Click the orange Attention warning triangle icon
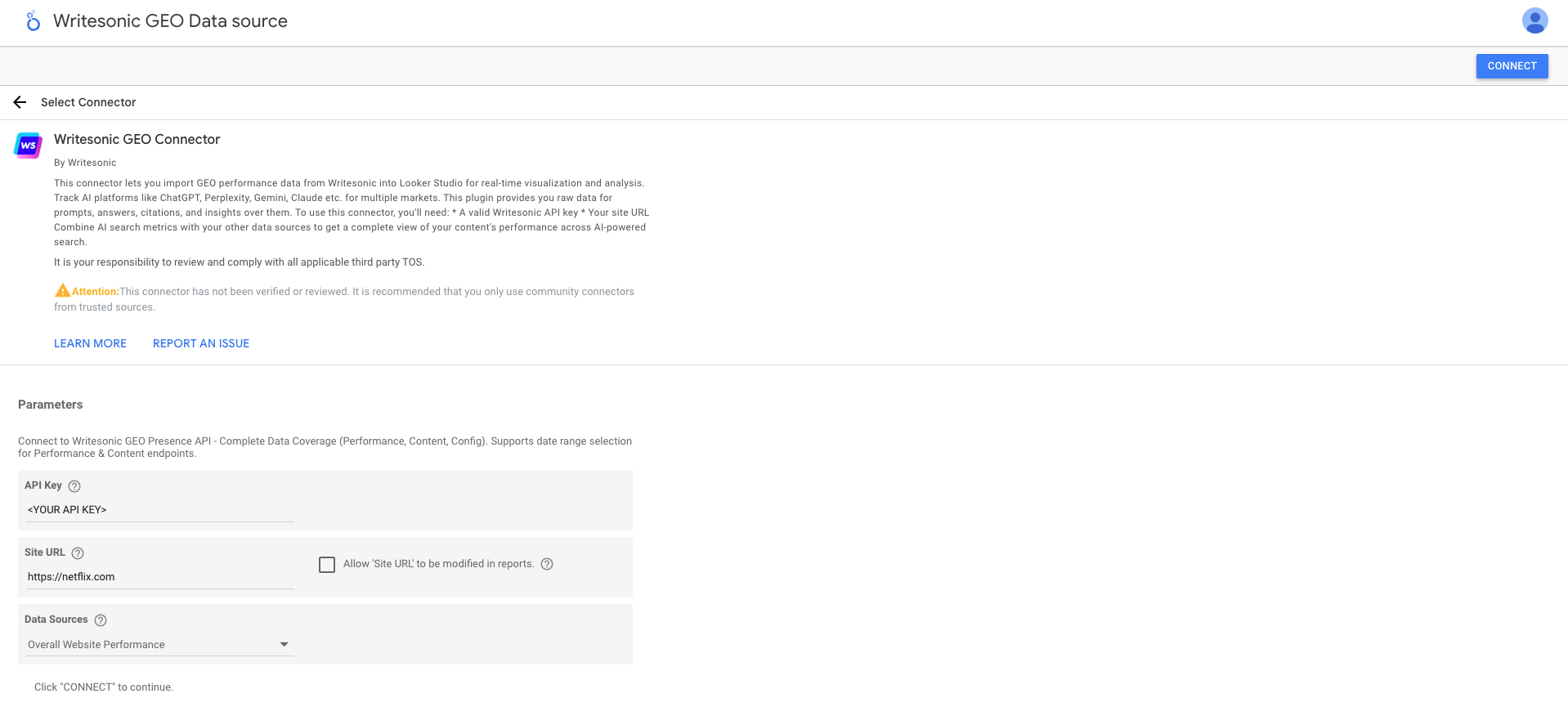Screen dimensions: 1568x707 62,290
